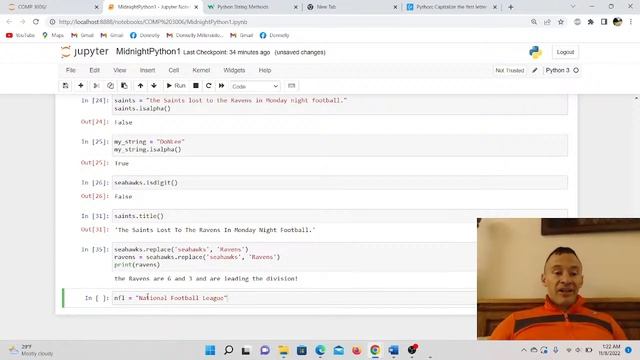
Task: Run the selected cell
Action: [176, 86]
